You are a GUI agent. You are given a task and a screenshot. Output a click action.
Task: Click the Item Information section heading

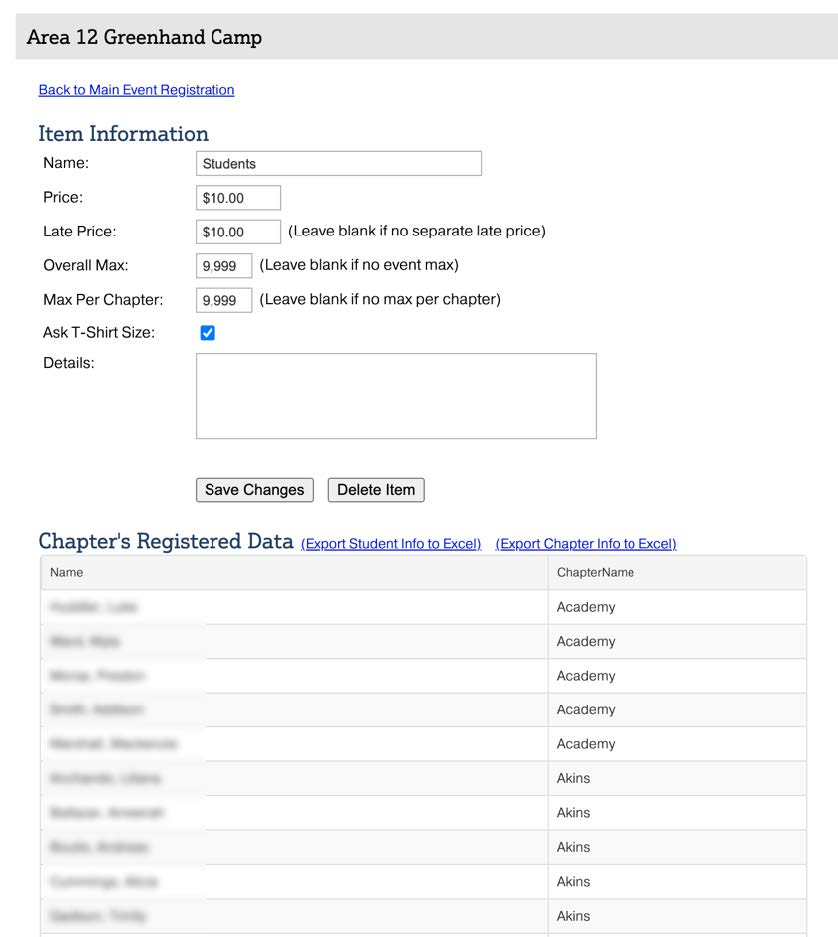pyautogui.click(x=124, y=134)
